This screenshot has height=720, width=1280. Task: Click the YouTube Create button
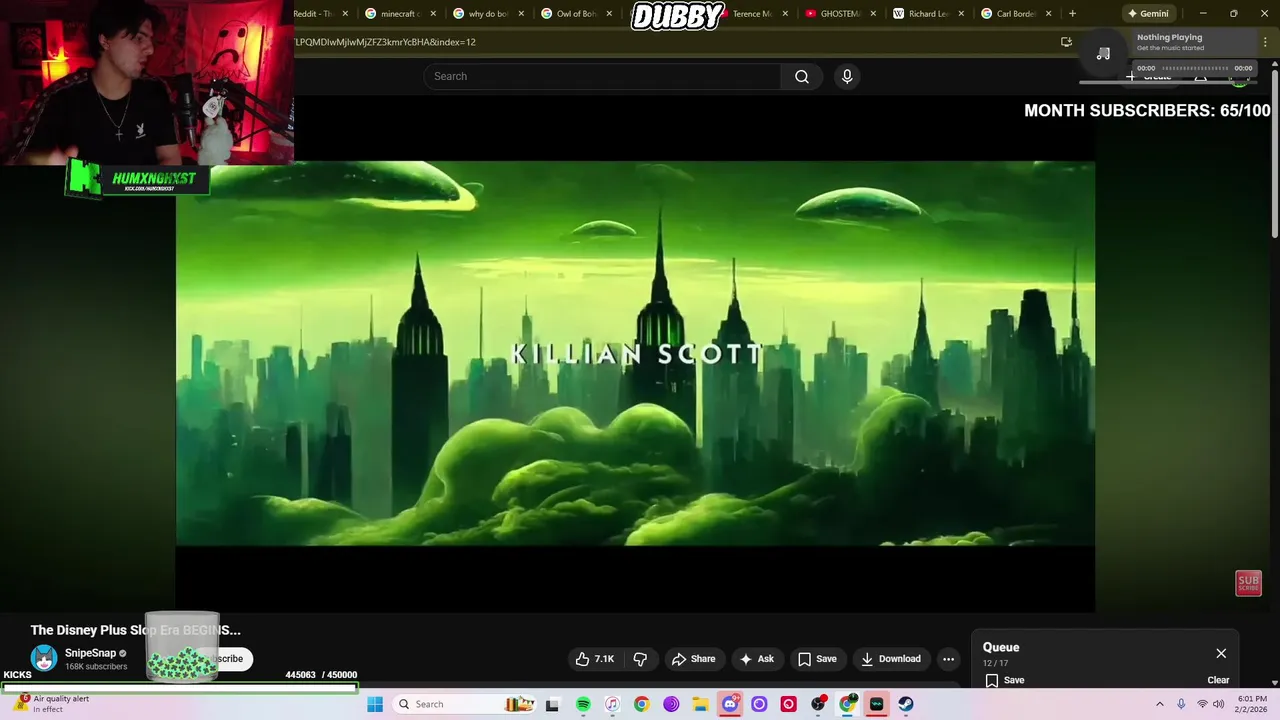(1148, 77)
